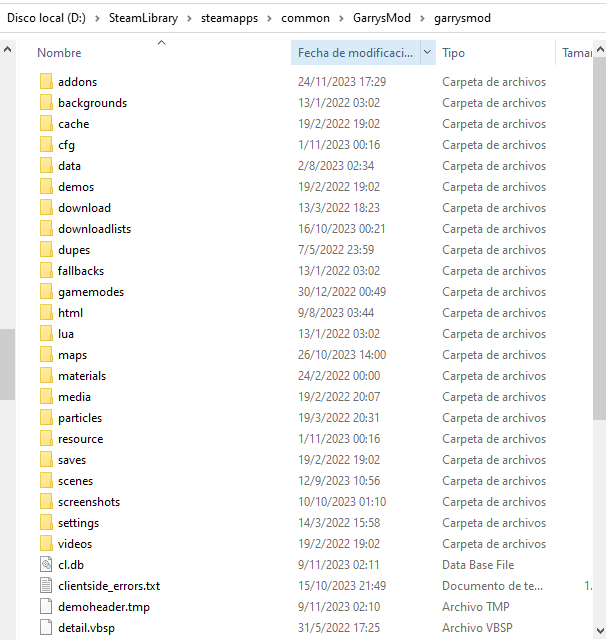Image resolution: width=606 pixels, height=640 pixels.
Task: Click the cache folder icon
Action: pyautogui.click(x=46, y=124)
